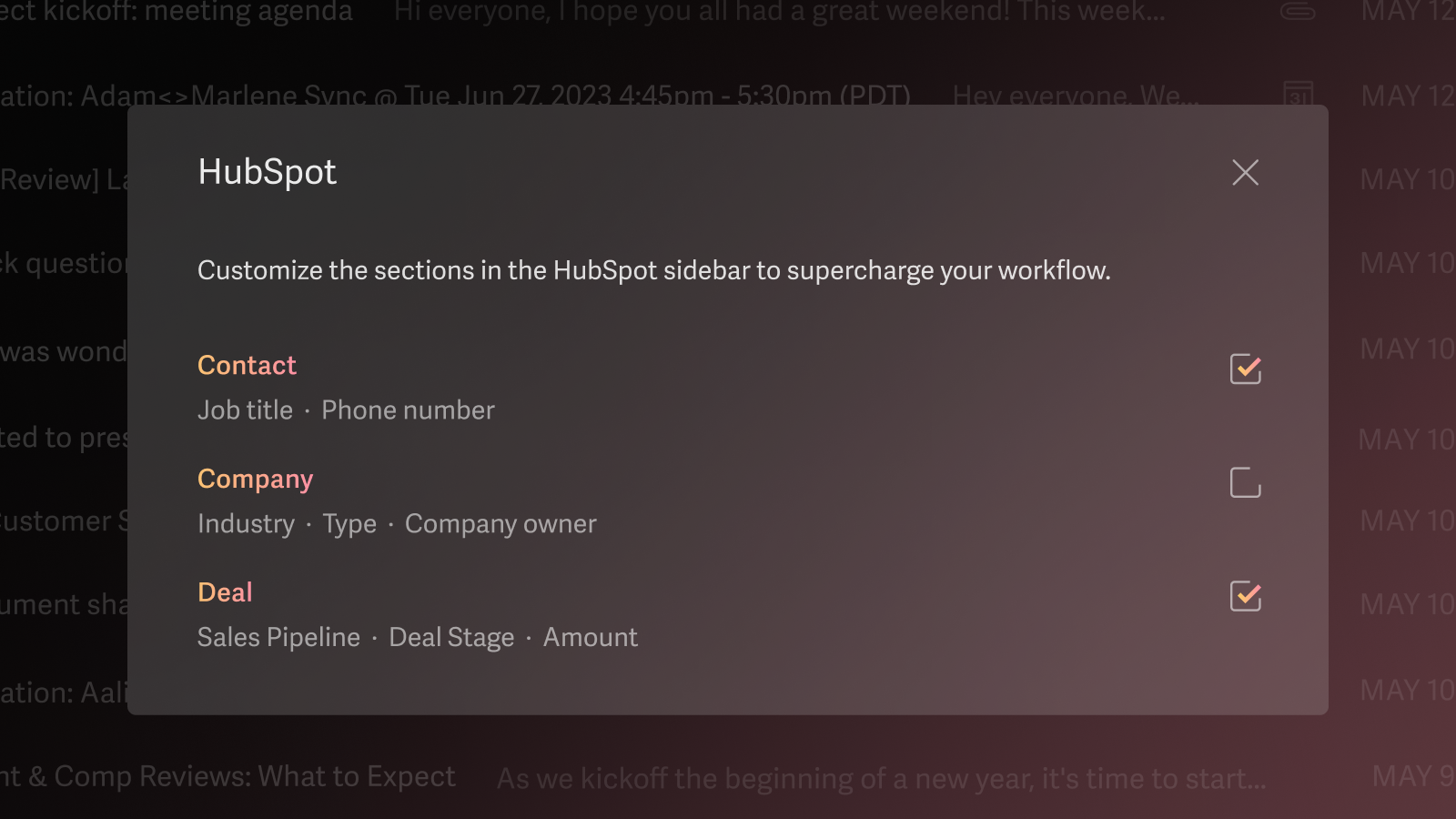The image size is (1456, 819).
Task: Click the Industry field label
Action: coord(246,524)
